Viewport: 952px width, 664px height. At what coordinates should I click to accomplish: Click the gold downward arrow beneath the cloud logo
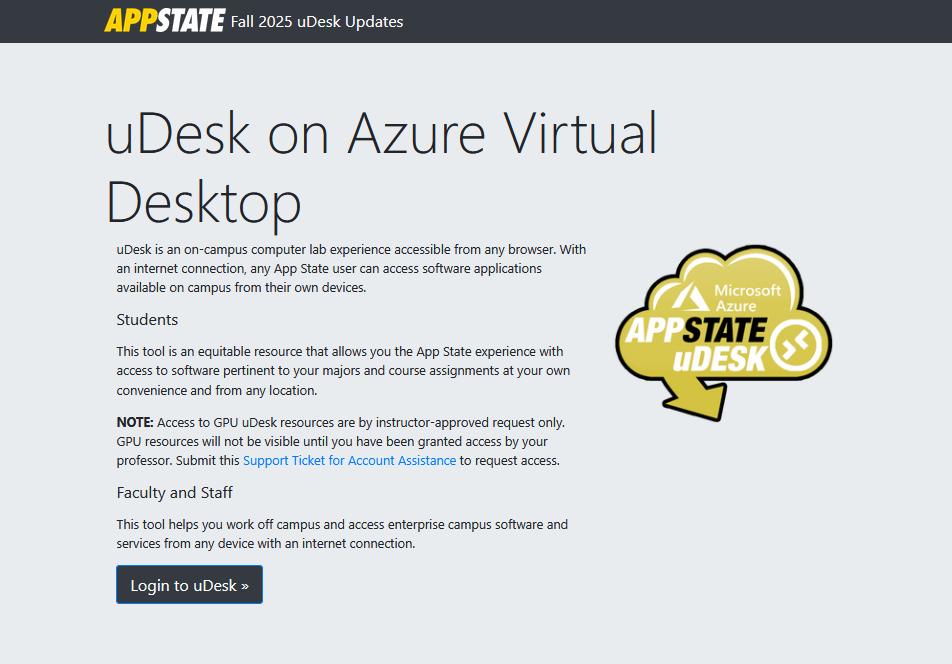[x=697, y=396]
